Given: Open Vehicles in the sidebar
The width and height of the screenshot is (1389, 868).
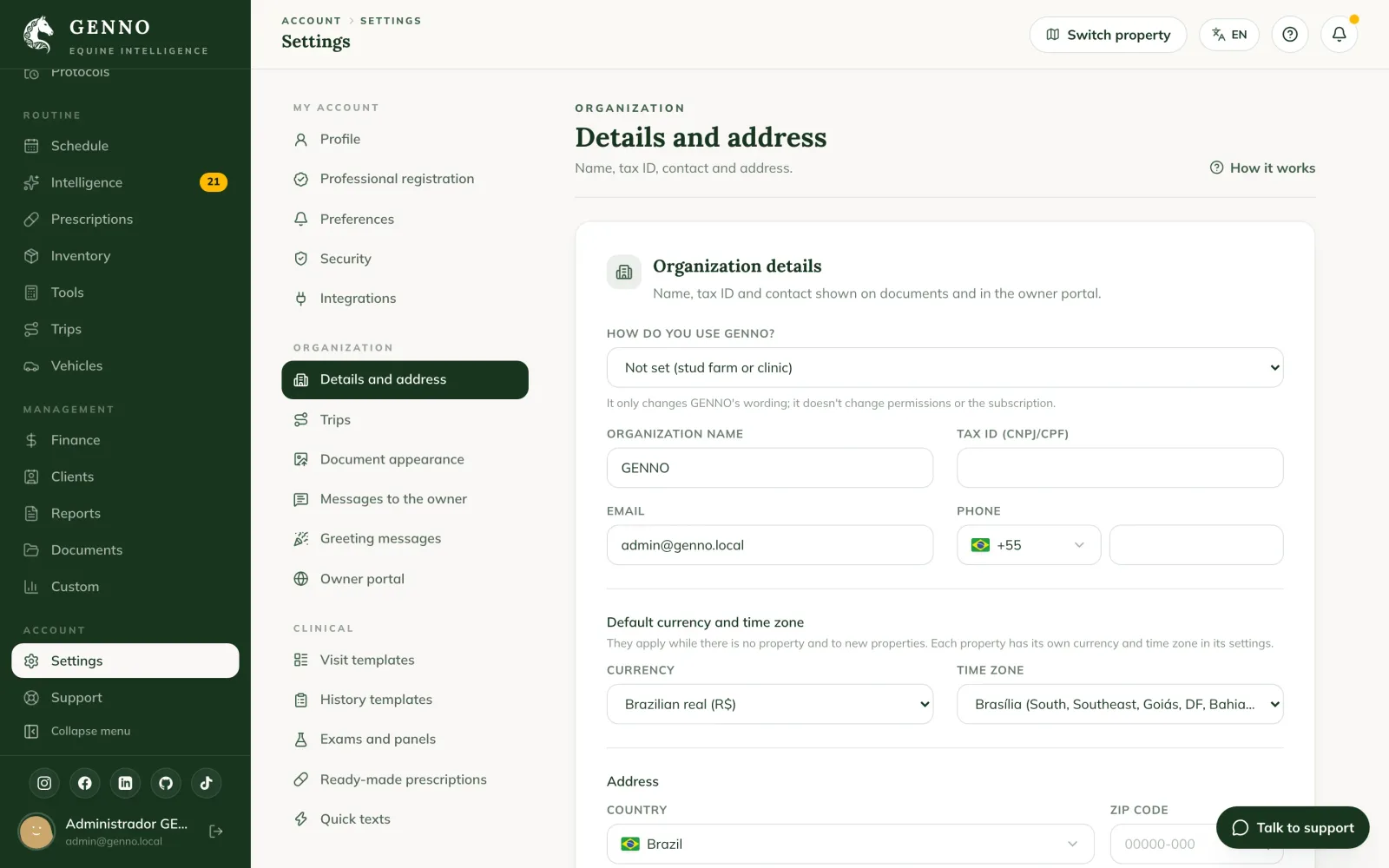Looking at the screenshot, I should click(x=125, y=366).
